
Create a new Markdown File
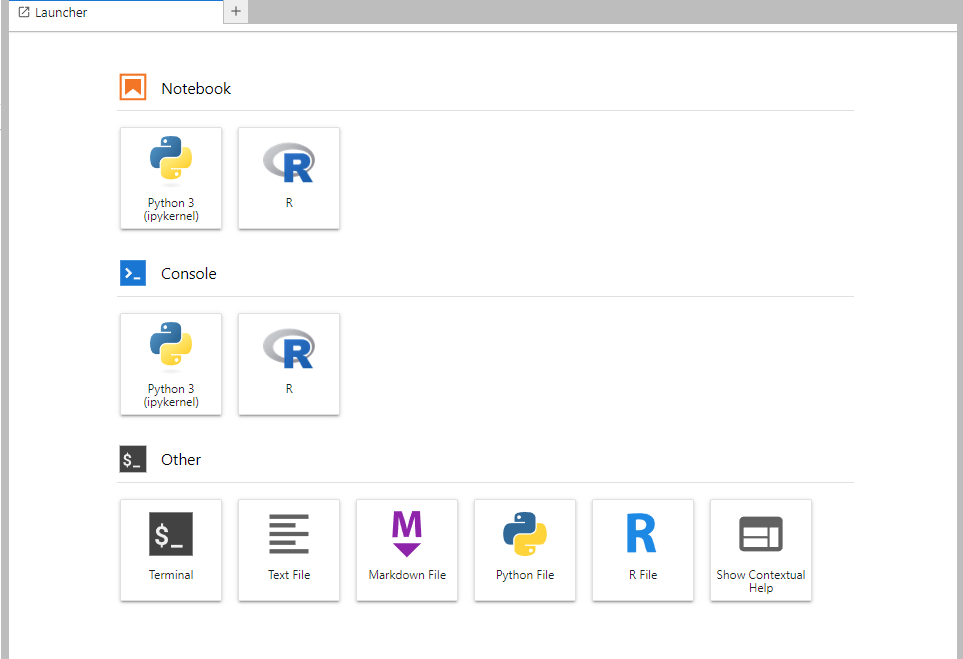coord(406,550)
